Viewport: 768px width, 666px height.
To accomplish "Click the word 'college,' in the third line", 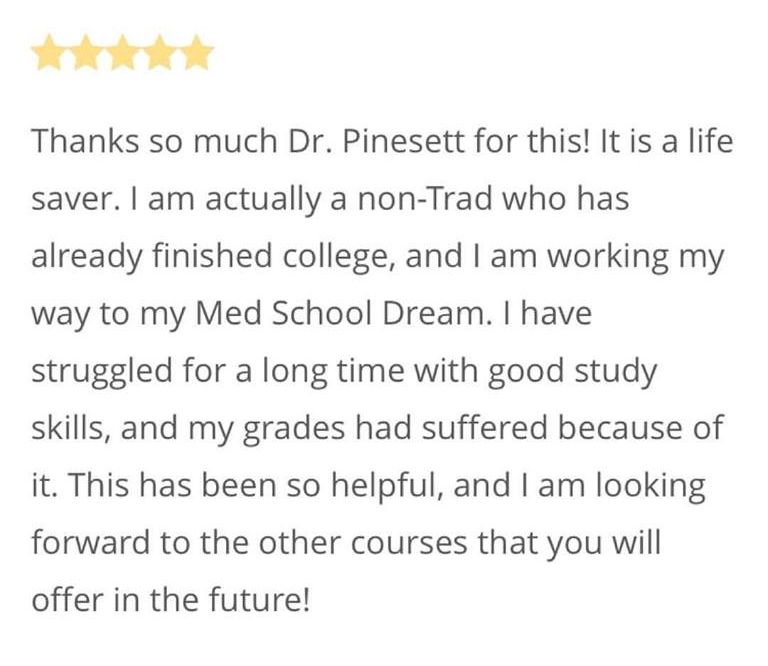I will pos(339,257).
